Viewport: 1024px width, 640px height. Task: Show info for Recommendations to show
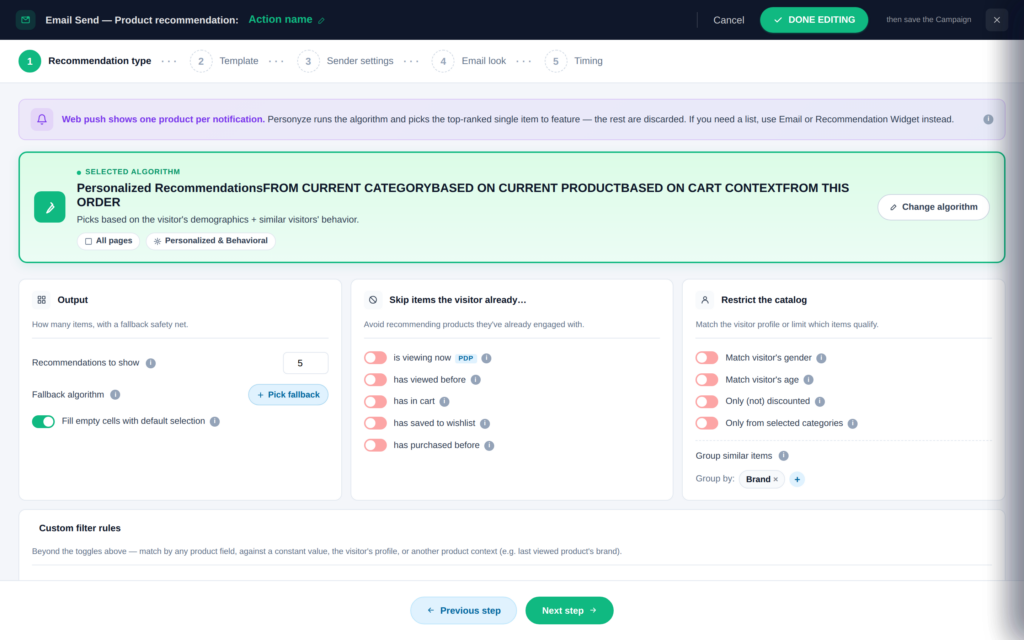(151, 363)
